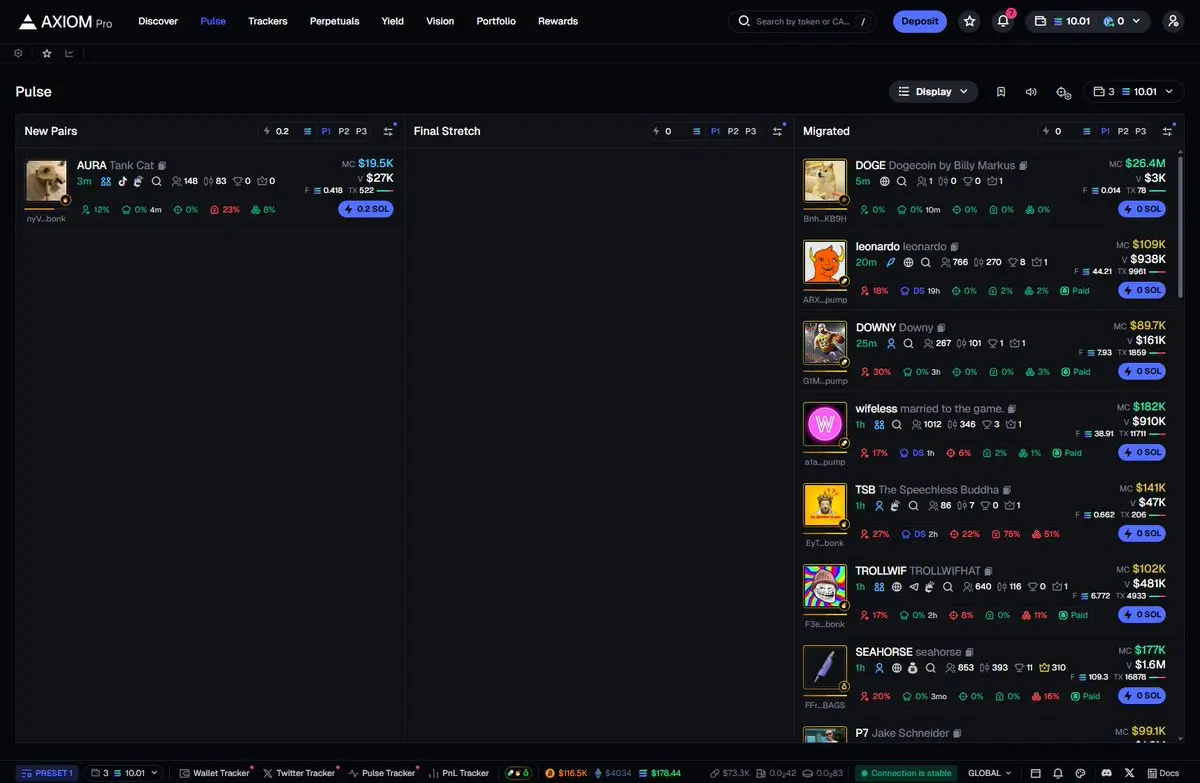The width and height of the screenshot is (1200, 783).
Task: Click TikTok icon on AURA row
Action: coord(122,182)
